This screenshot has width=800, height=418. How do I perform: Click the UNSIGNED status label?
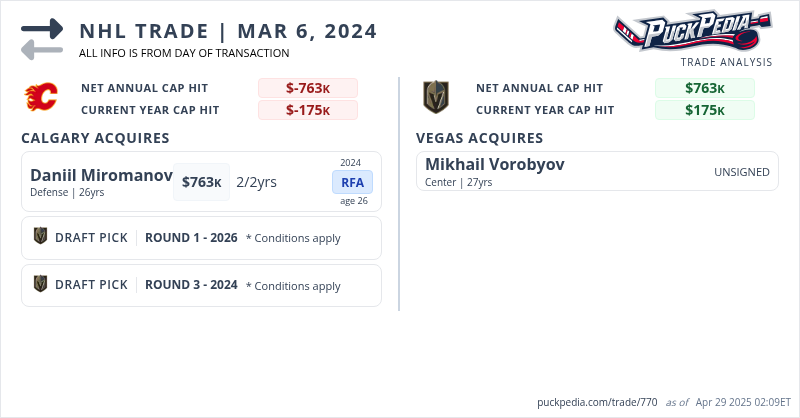pos(741,172)
